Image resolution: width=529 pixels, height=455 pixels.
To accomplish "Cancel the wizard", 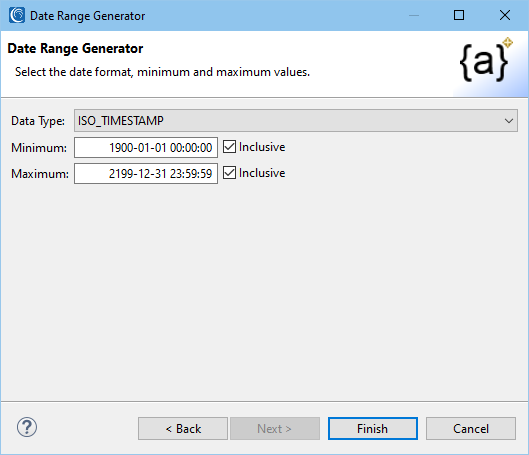I will point(471,428).
